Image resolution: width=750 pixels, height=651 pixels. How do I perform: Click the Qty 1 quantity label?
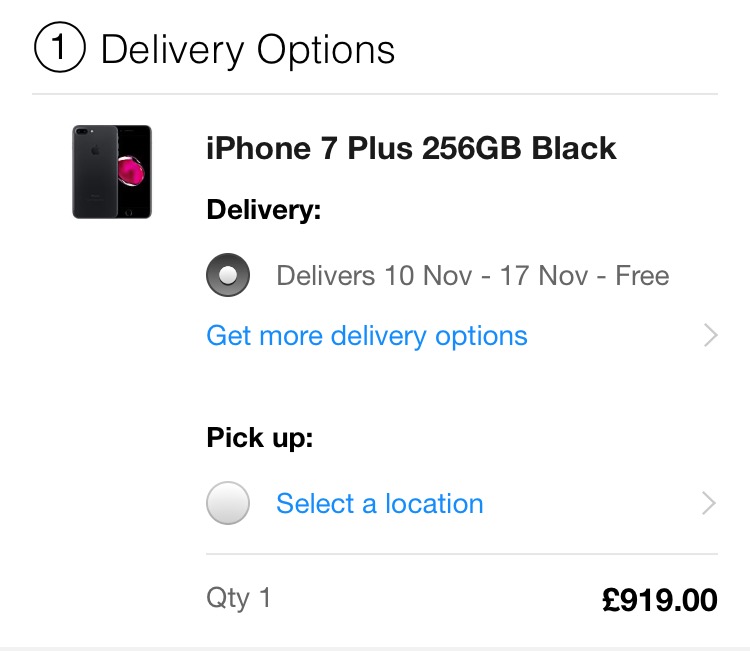(x=238, y=598)
